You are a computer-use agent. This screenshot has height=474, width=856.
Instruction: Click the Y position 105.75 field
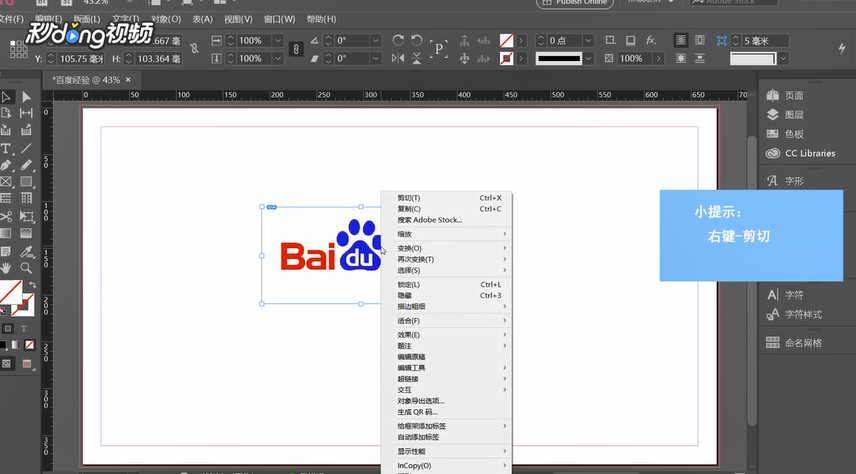81,58
